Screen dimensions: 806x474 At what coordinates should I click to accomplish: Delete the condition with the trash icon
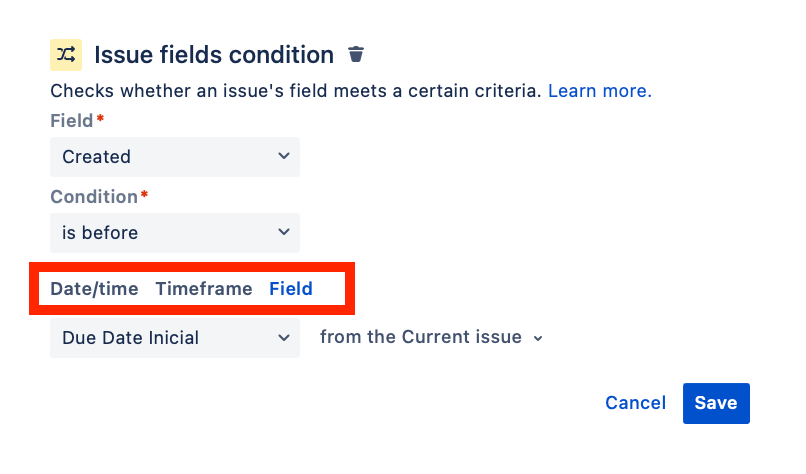click(356, 54)
